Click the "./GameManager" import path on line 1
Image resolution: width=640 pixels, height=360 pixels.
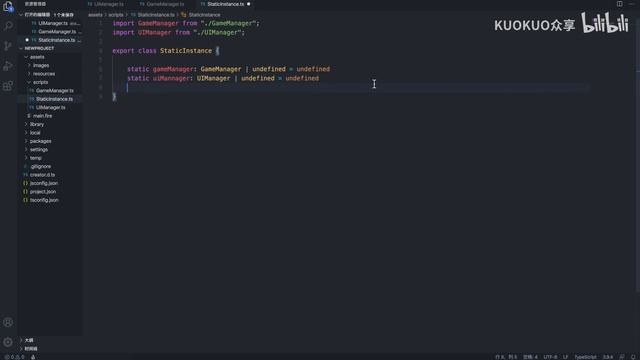pyautogui.click(x=228, y=23)
